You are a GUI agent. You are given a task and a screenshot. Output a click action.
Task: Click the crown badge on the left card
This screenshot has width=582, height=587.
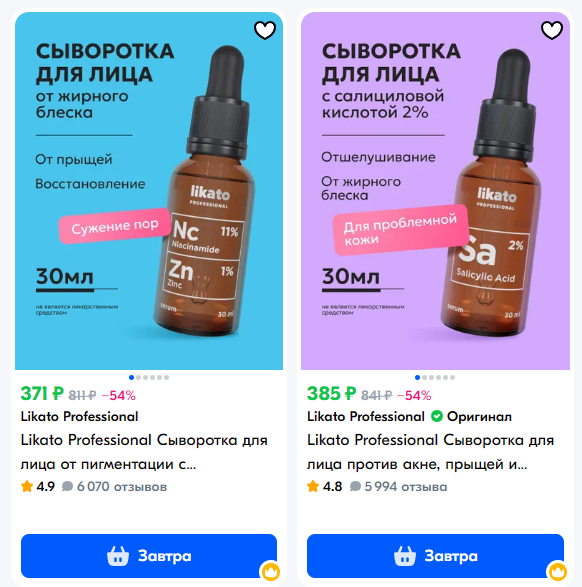coord(270,571)
